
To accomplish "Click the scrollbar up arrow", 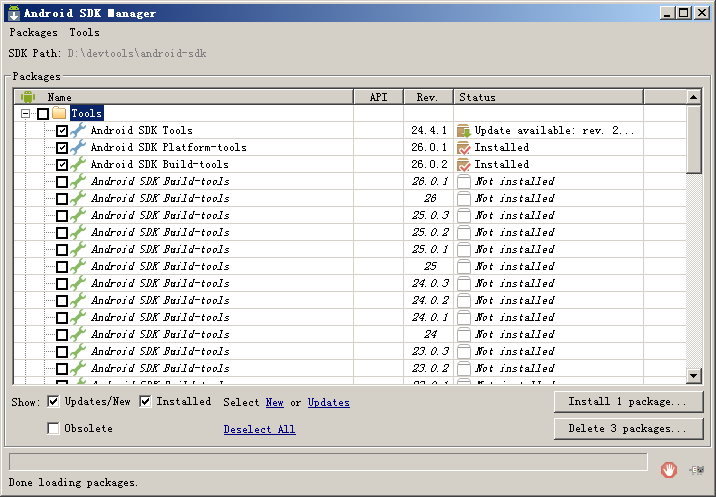I will pyautogui.click(x=693, y=97).
